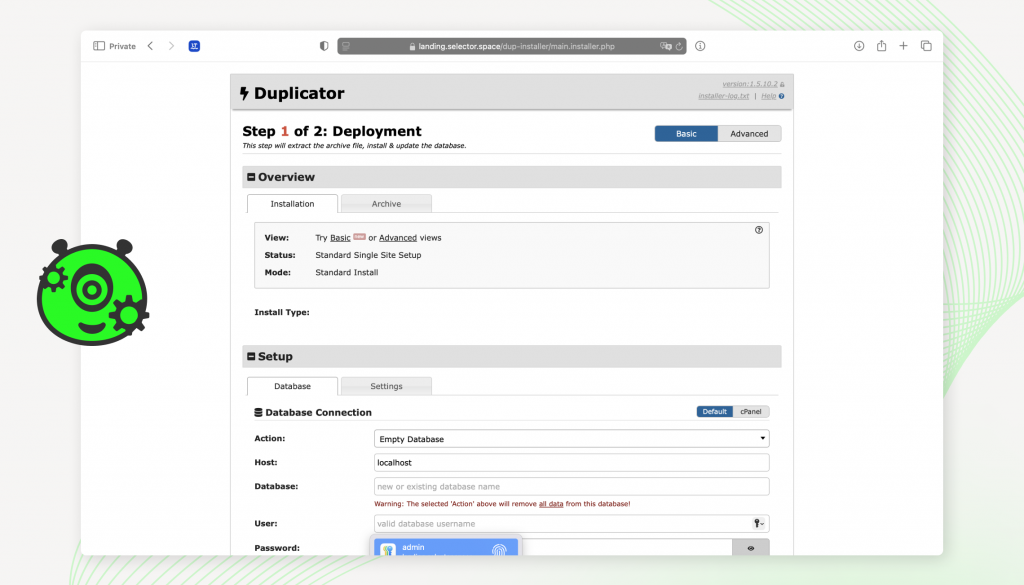Switch to the Archive tab

point(386,203)
